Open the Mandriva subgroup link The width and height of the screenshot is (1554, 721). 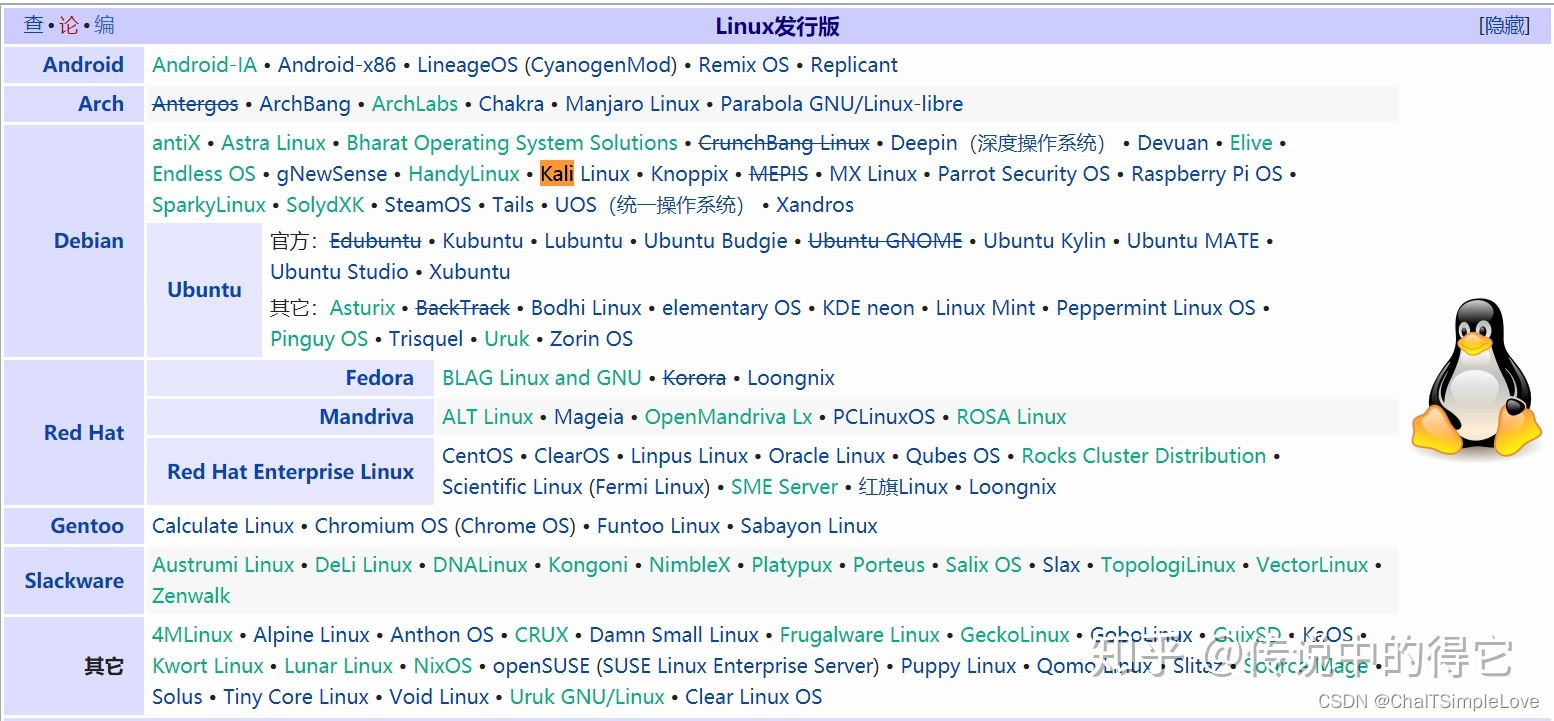pos(366,417)
